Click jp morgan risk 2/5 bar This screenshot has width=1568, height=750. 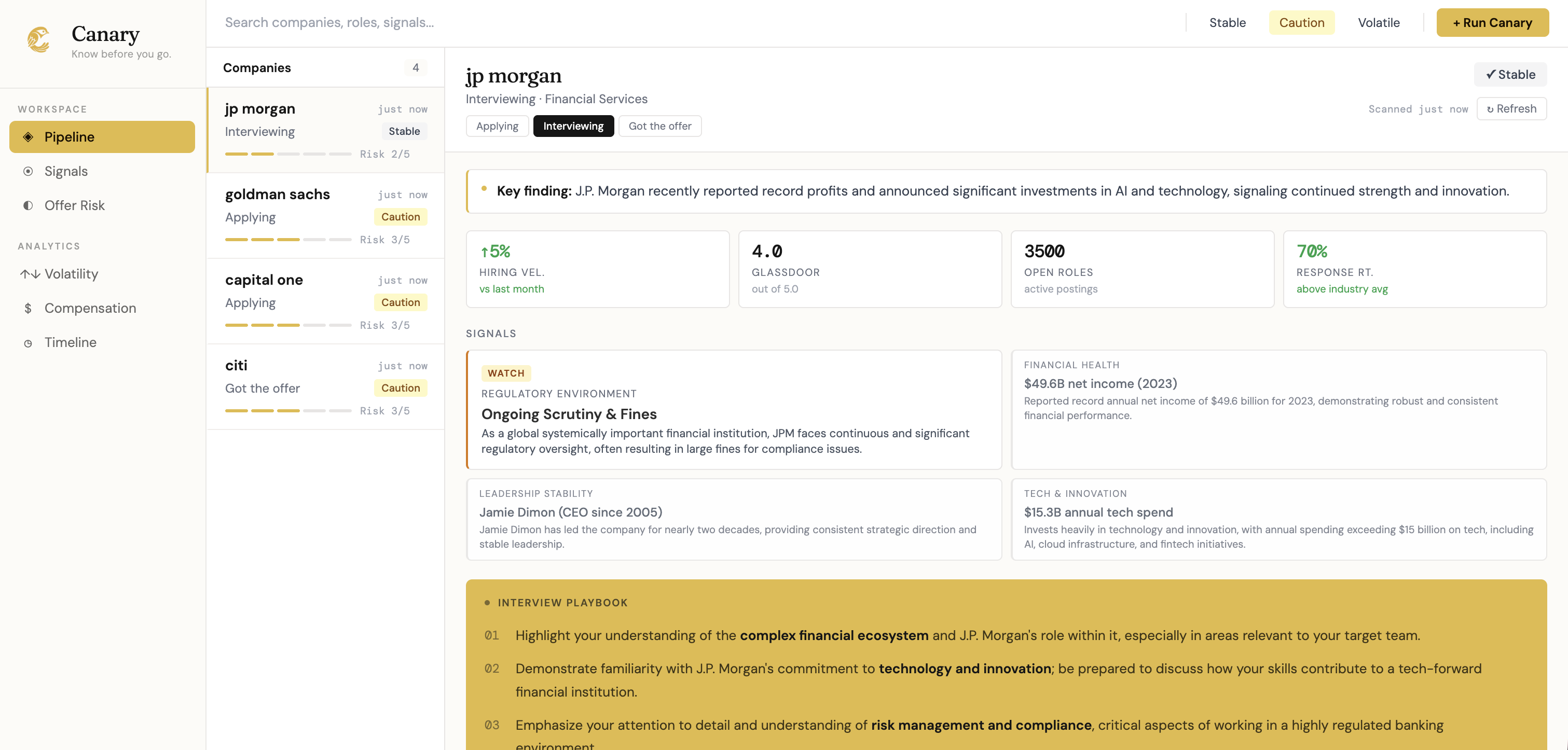click(288, 155)
